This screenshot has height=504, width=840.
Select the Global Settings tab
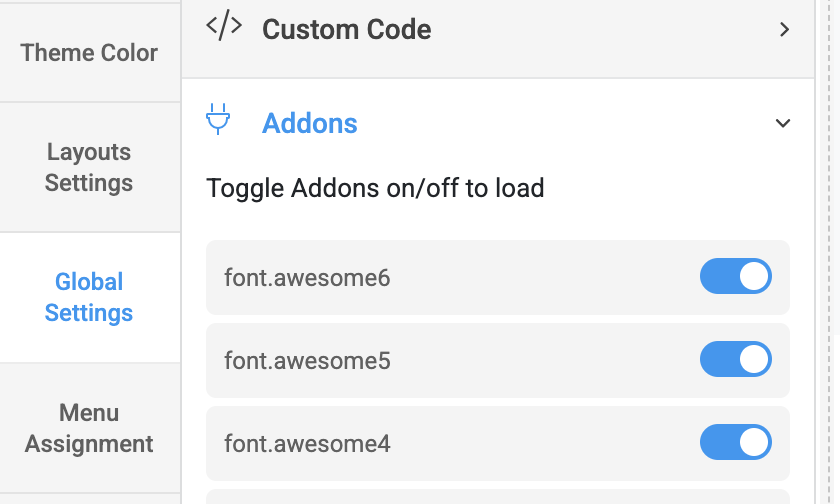pos(89,297)
